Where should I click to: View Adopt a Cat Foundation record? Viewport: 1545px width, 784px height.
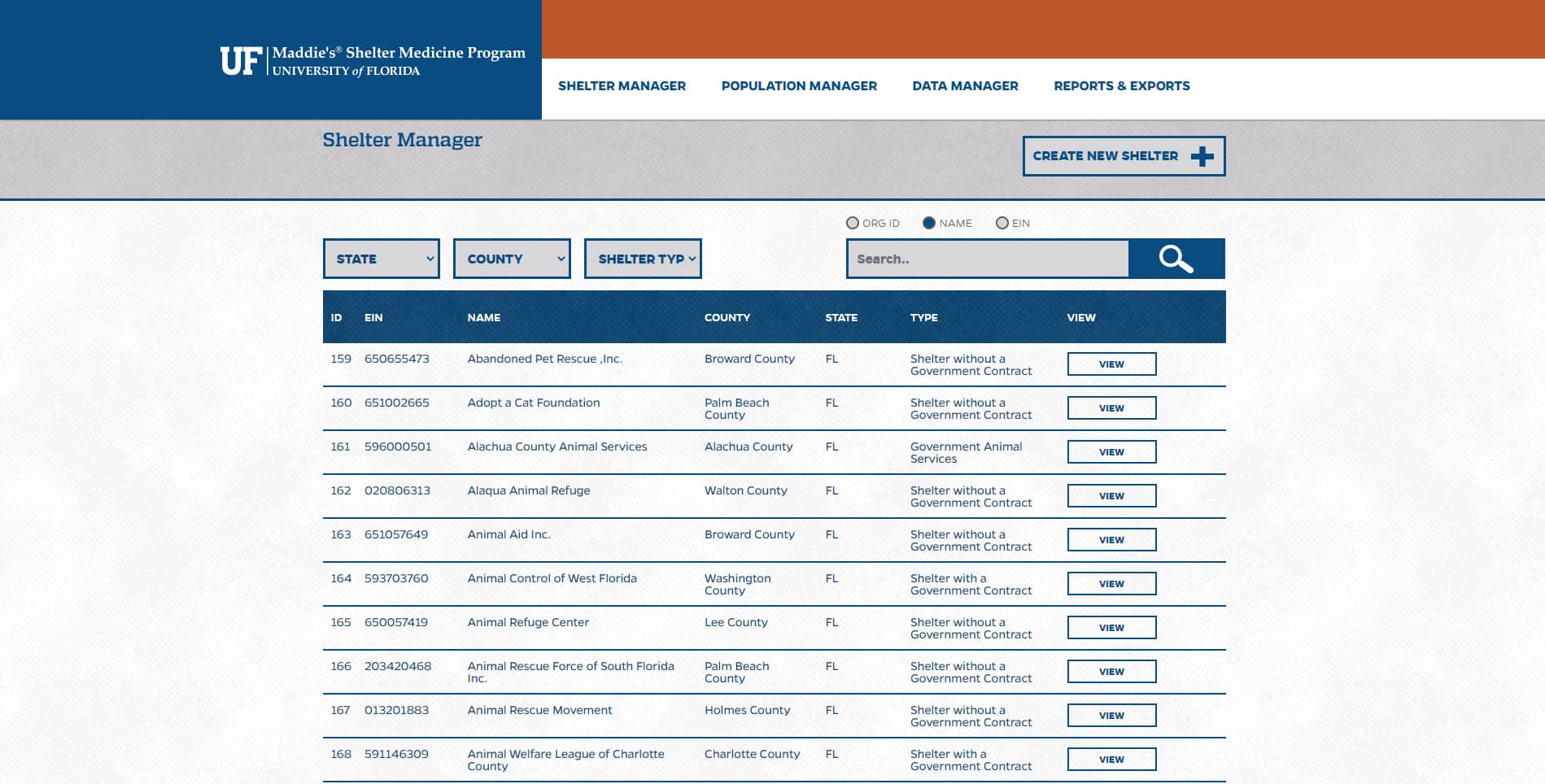(1111, 407)
